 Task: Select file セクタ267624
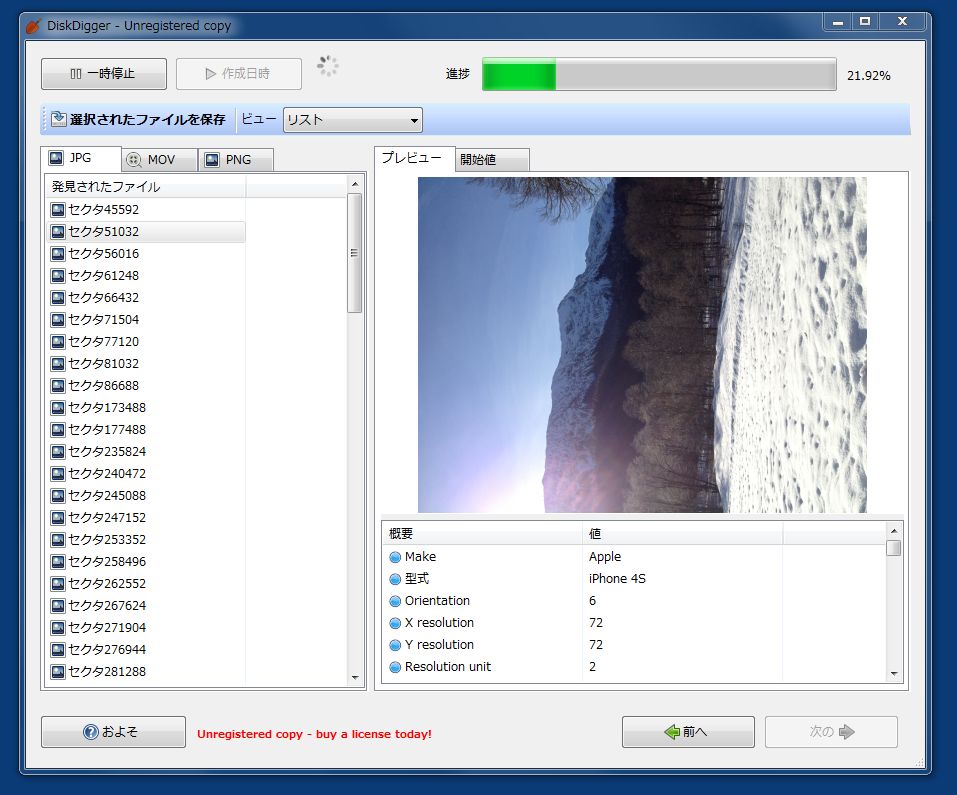coord(146,606)
